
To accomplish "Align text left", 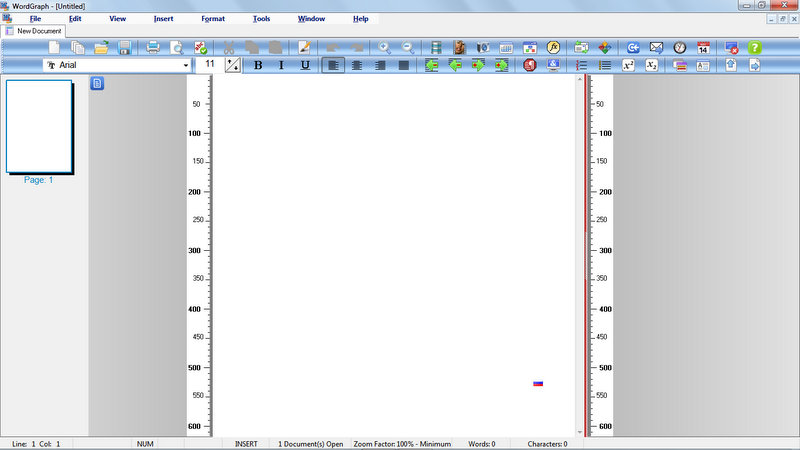I will pos(333,65).
